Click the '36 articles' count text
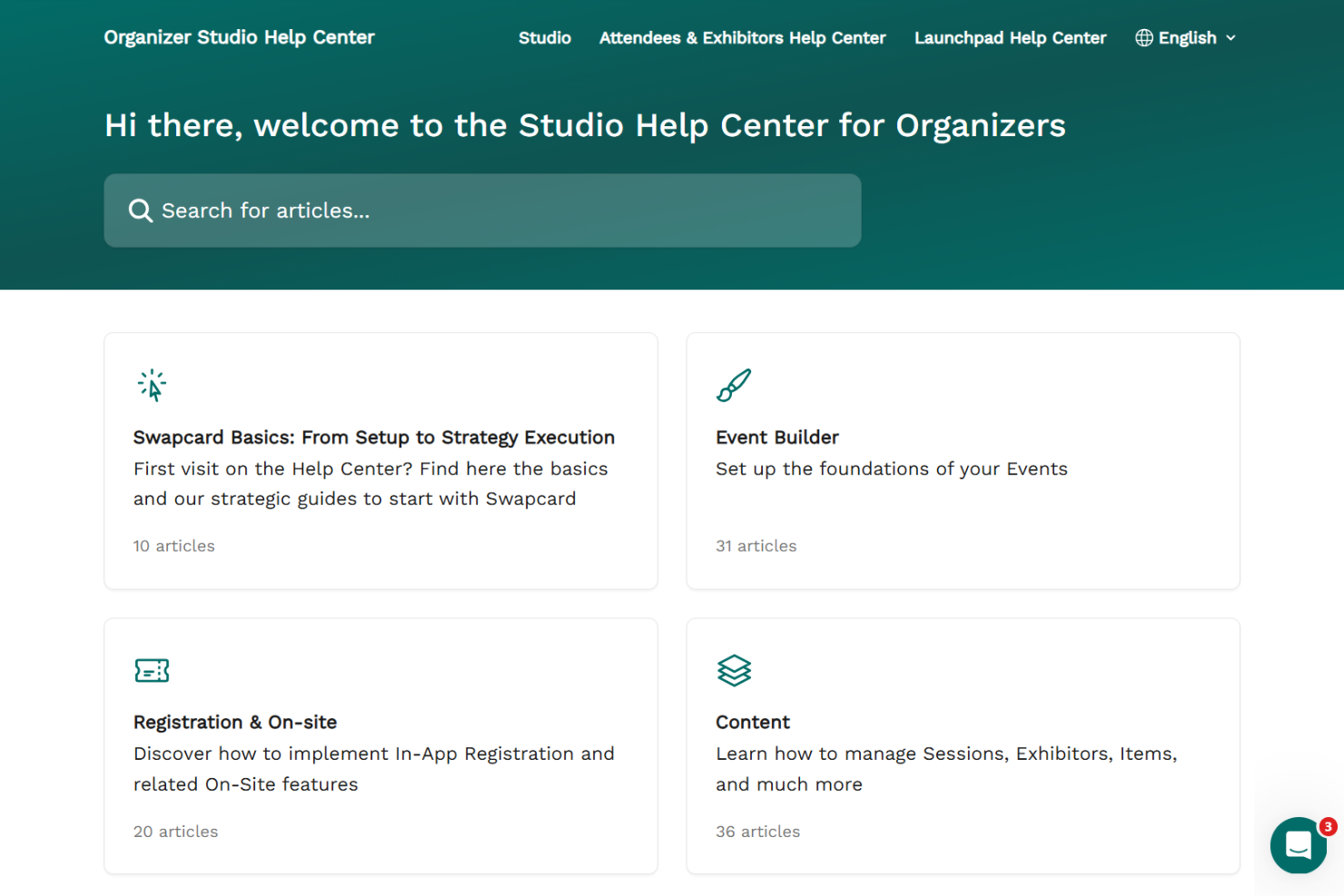Screen dimensions: 1344x896 click(758, 832)
